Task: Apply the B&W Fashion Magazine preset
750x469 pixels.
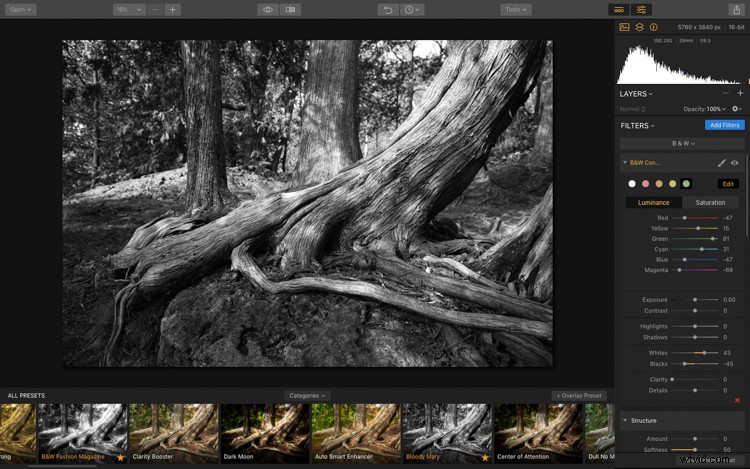Action: coord(83,434)
